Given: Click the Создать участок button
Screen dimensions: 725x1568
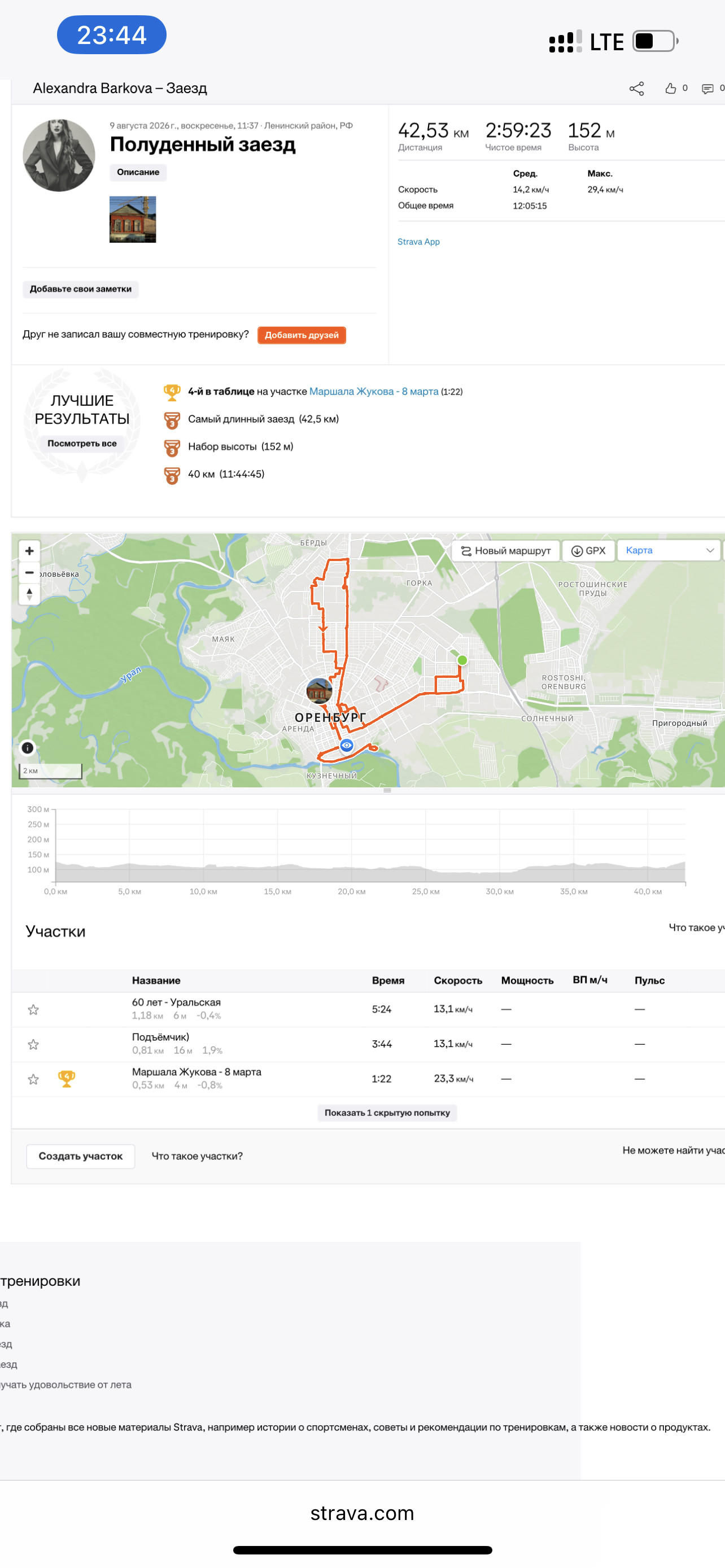Looking at the screenshot, I should pyautogui.click(x=81, y=1156).
